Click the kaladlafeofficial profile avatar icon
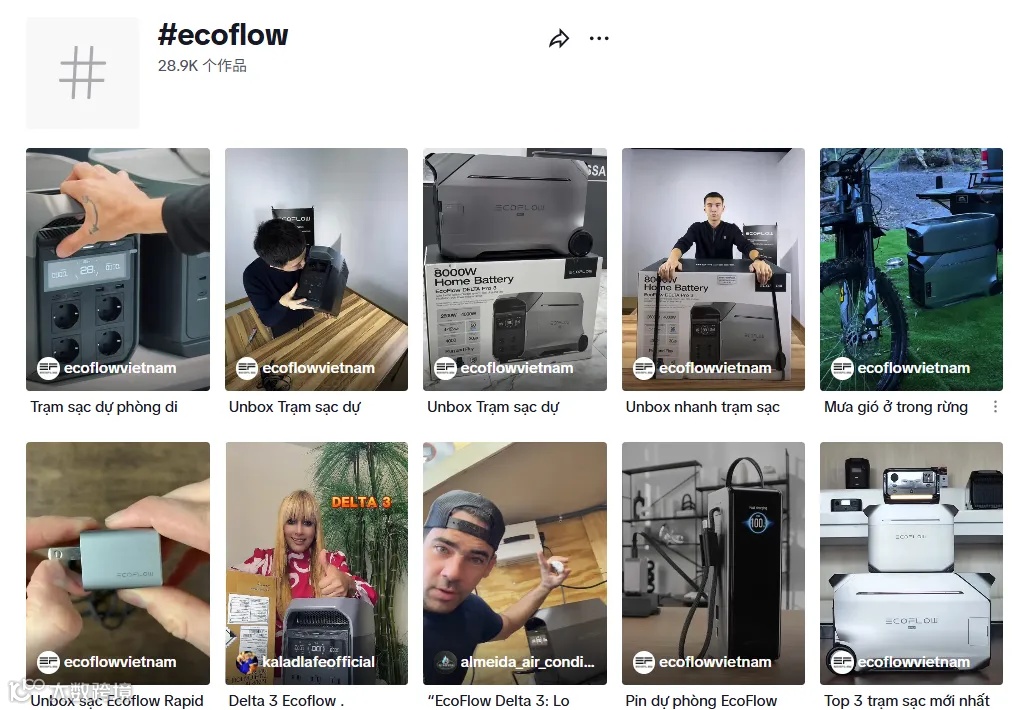 246,662
